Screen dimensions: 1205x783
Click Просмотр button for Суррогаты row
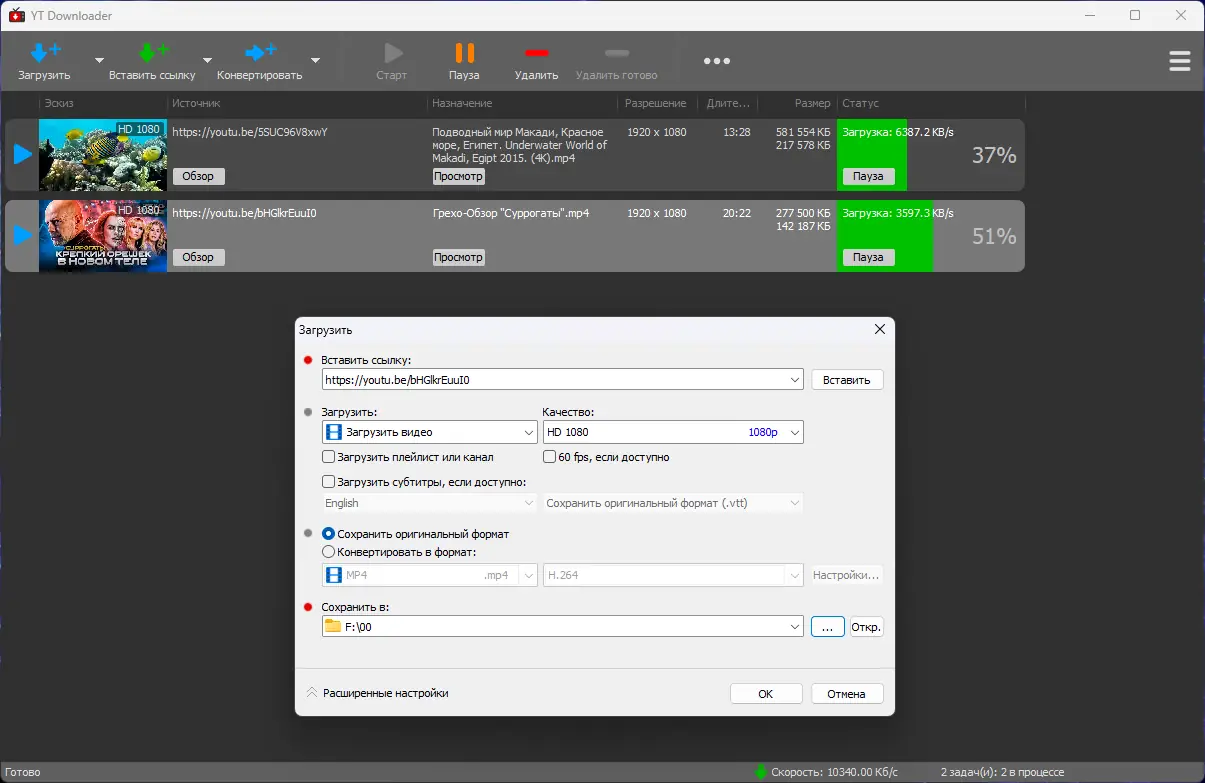pos(459,257)
